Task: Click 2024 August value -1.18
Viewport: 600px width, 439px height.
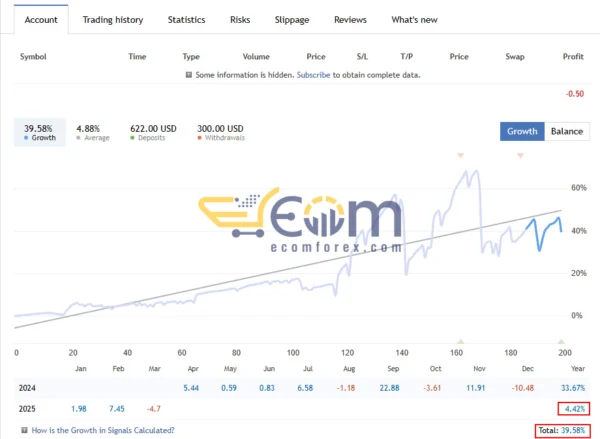Action: 346,388
